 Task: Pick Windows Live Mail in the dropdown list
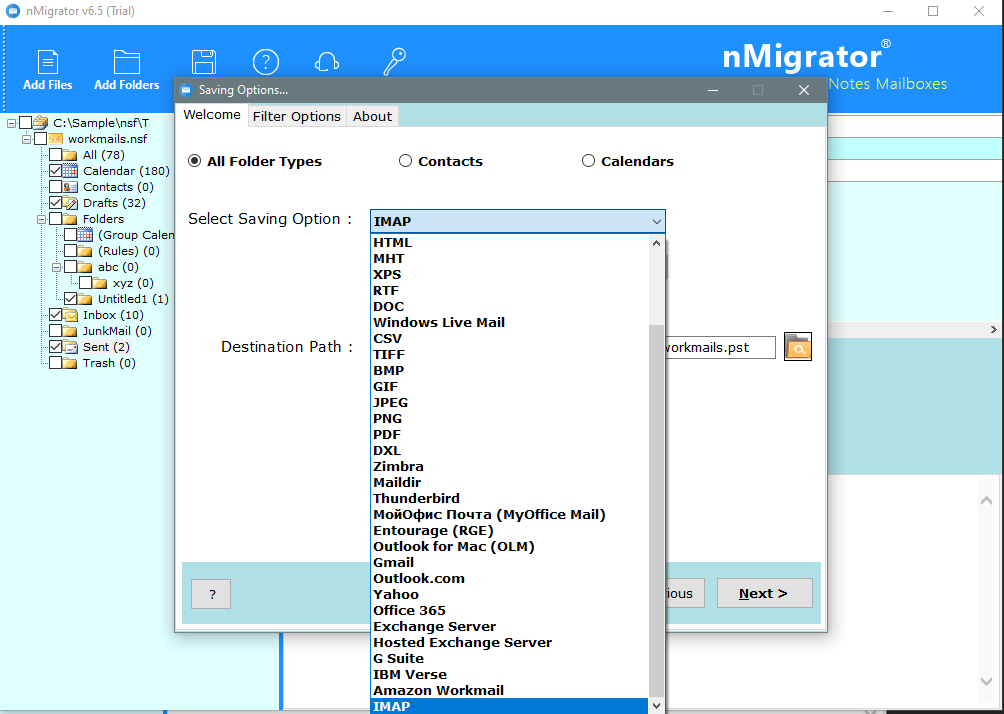(510, 323)
